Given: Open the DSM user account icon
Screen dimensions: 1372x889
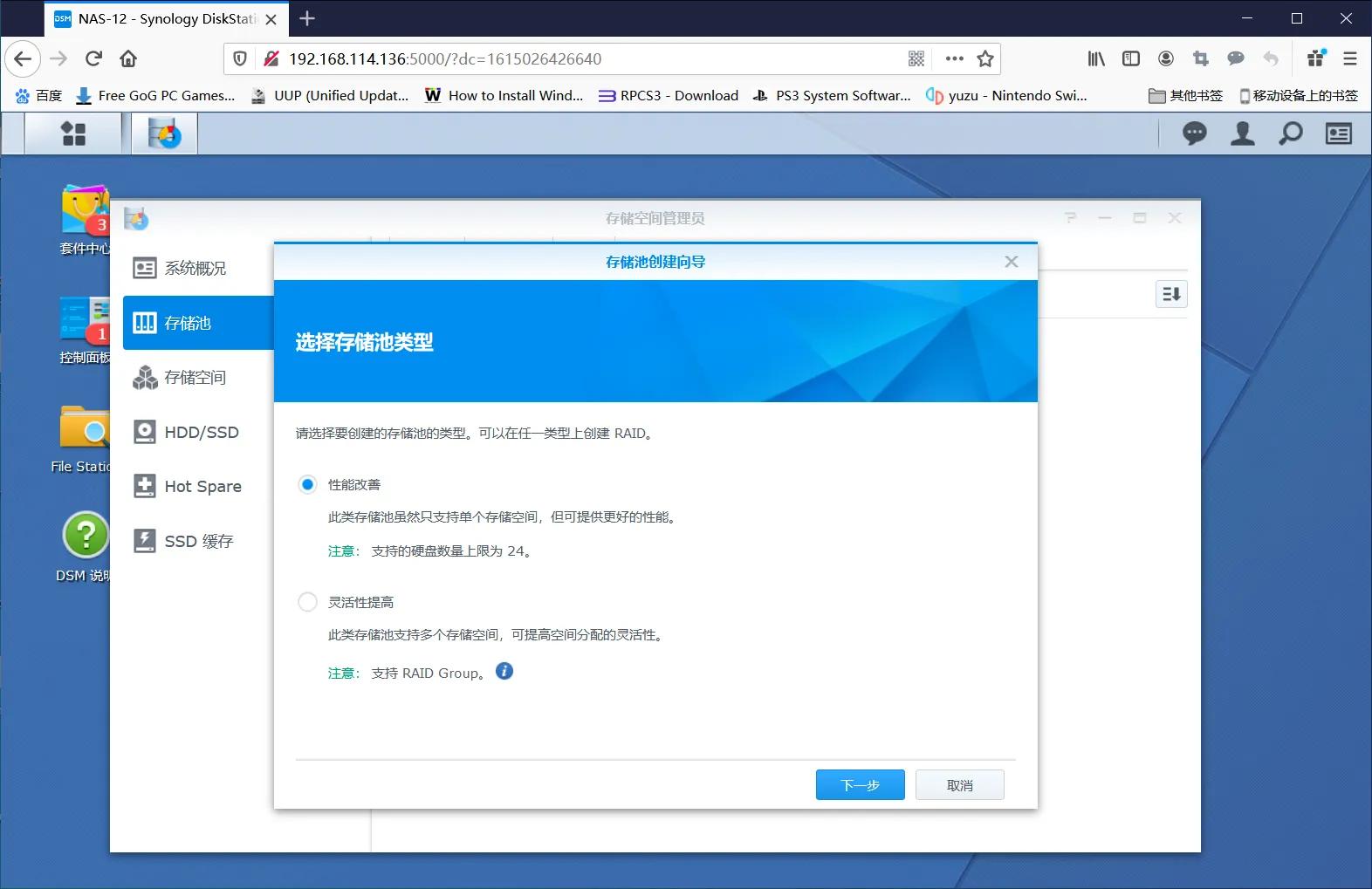Looking at the screenshot, I should (x=1242, y=133).
